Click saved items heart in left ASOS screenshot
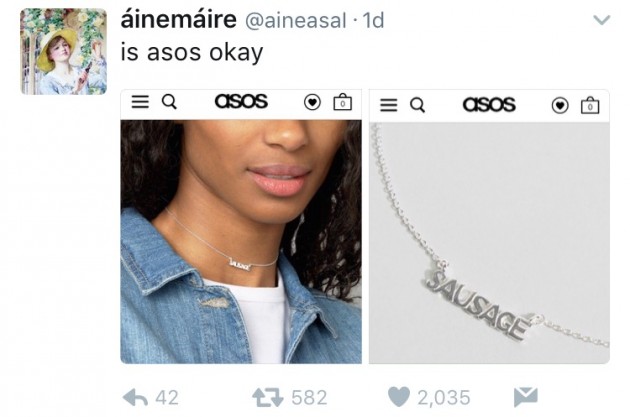The width and height of the screenshot is (630, 417). 312,102
